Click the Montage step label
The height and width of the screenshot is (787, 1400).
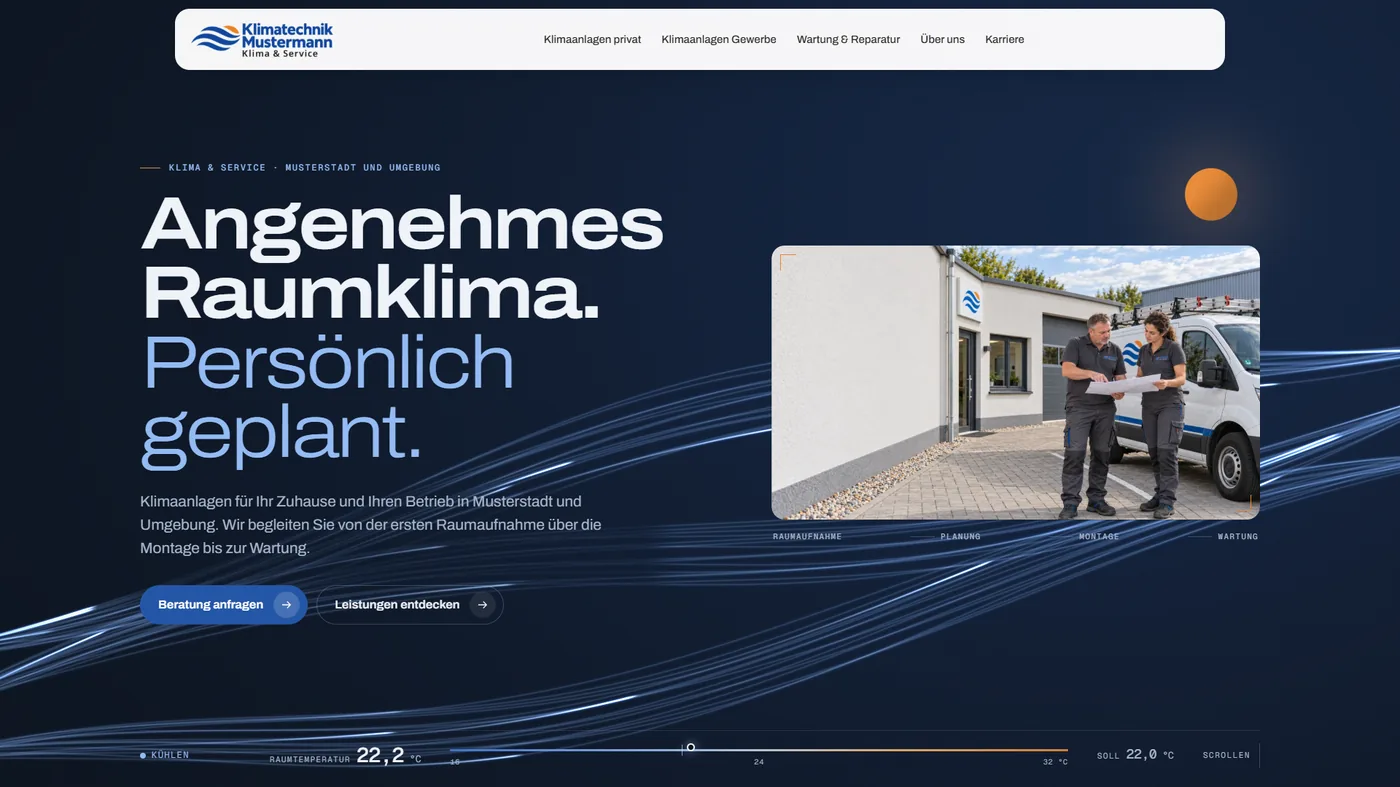pos(1099,537)
